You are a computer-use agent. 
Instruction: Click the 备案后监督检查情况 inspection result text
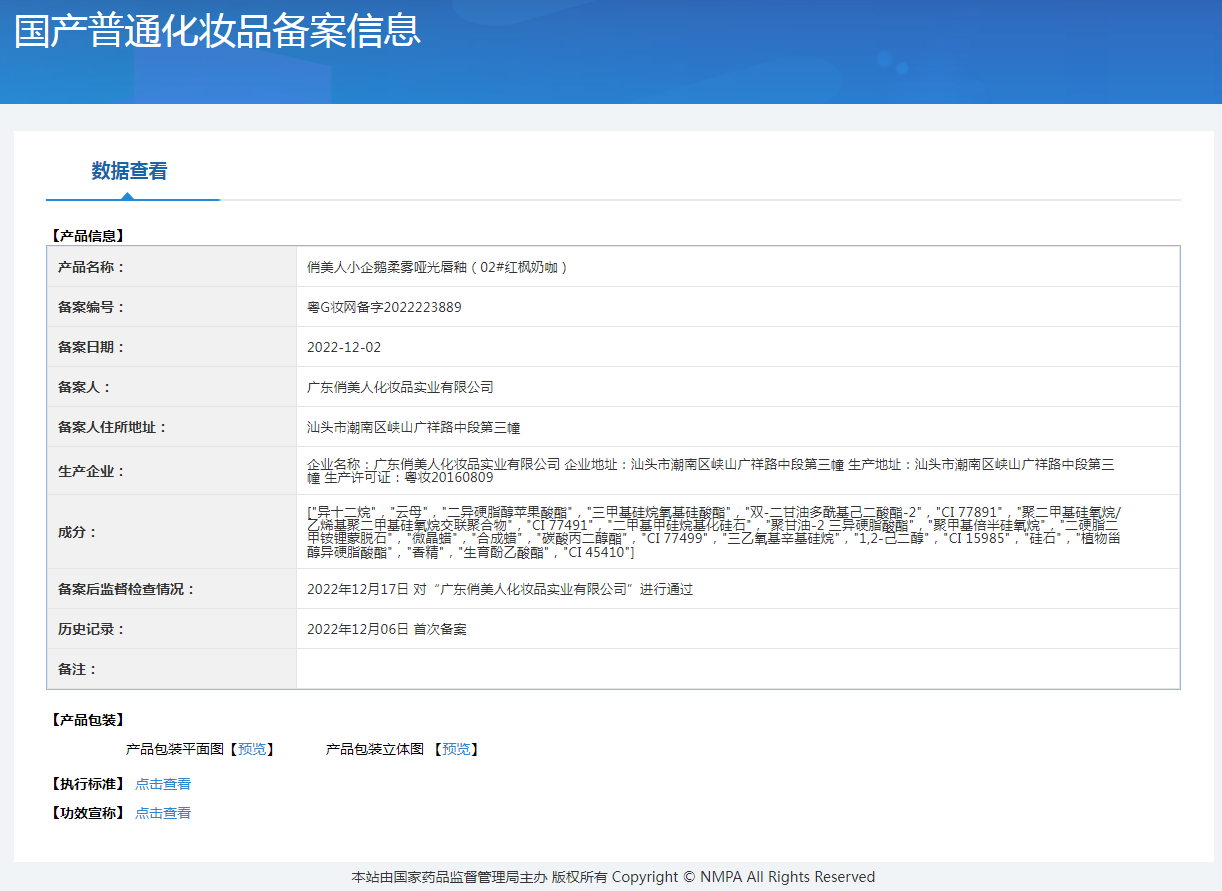[x=500, y=589]
